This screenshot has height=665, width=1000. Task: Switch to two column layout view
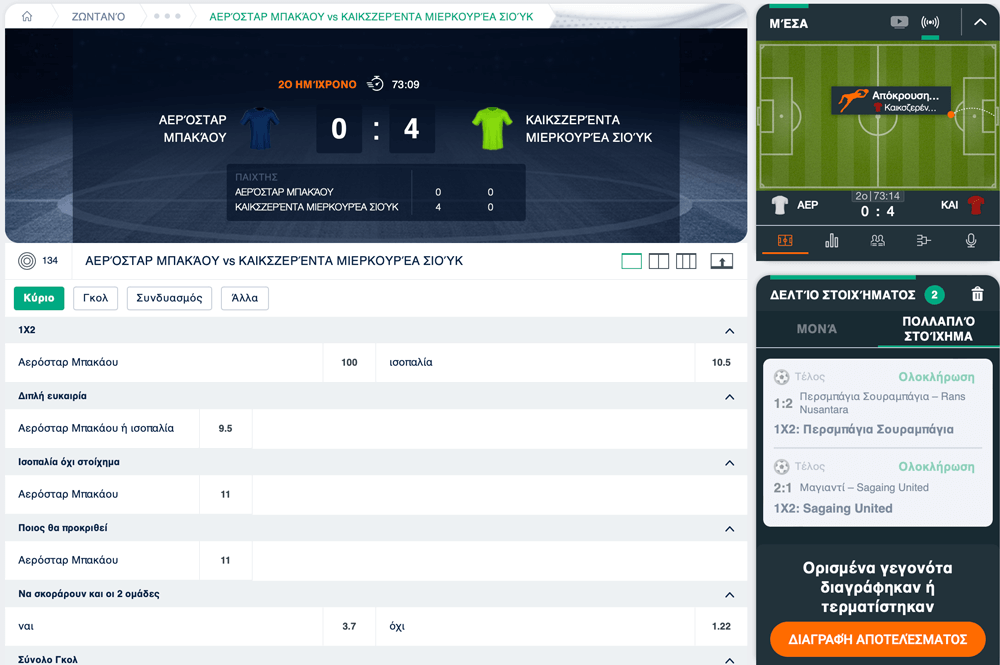(x=659, y=261)
